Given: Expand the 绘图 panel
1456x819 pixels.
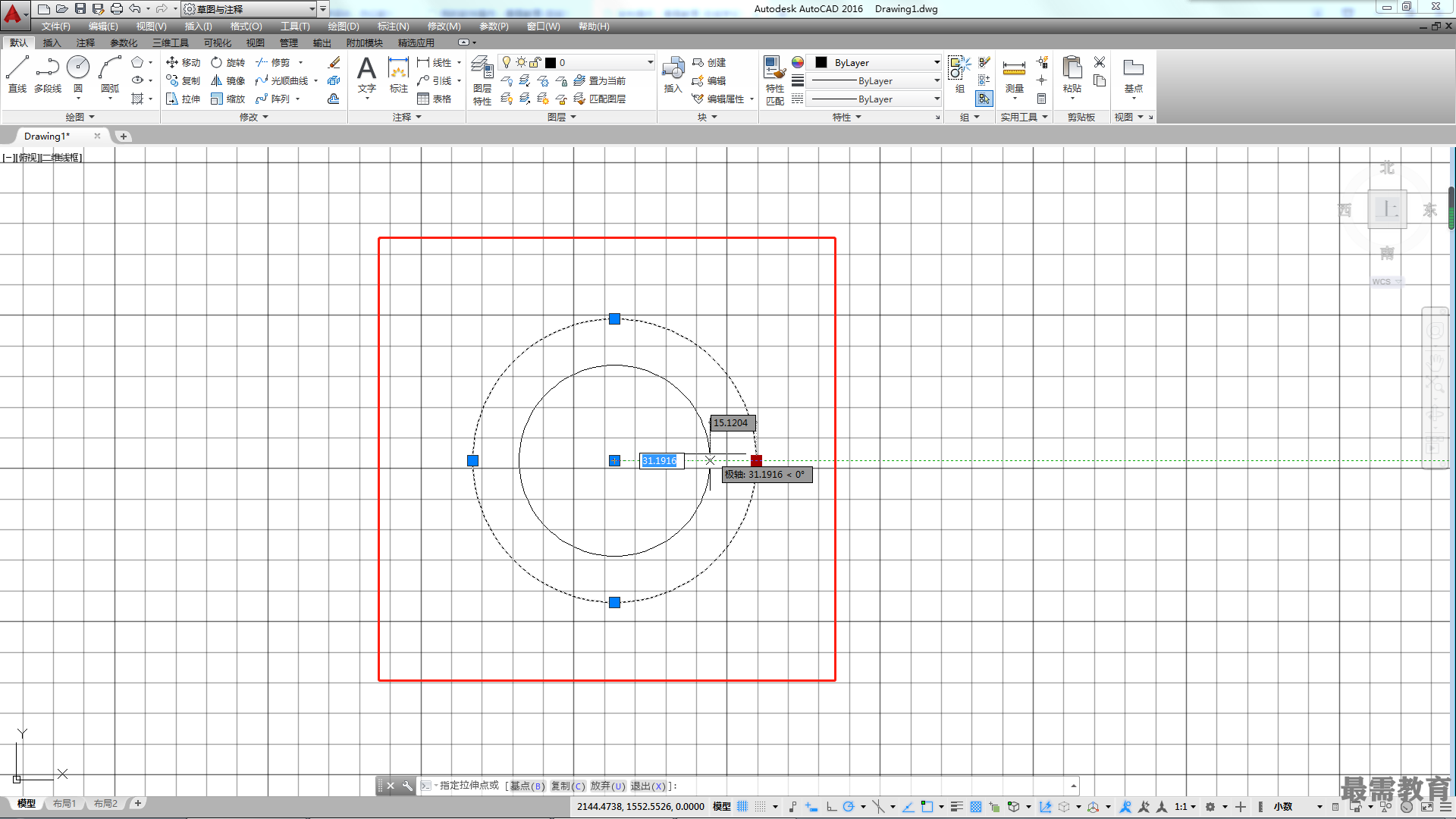Looking at the screenshot, I should click(x=80, y=117).
